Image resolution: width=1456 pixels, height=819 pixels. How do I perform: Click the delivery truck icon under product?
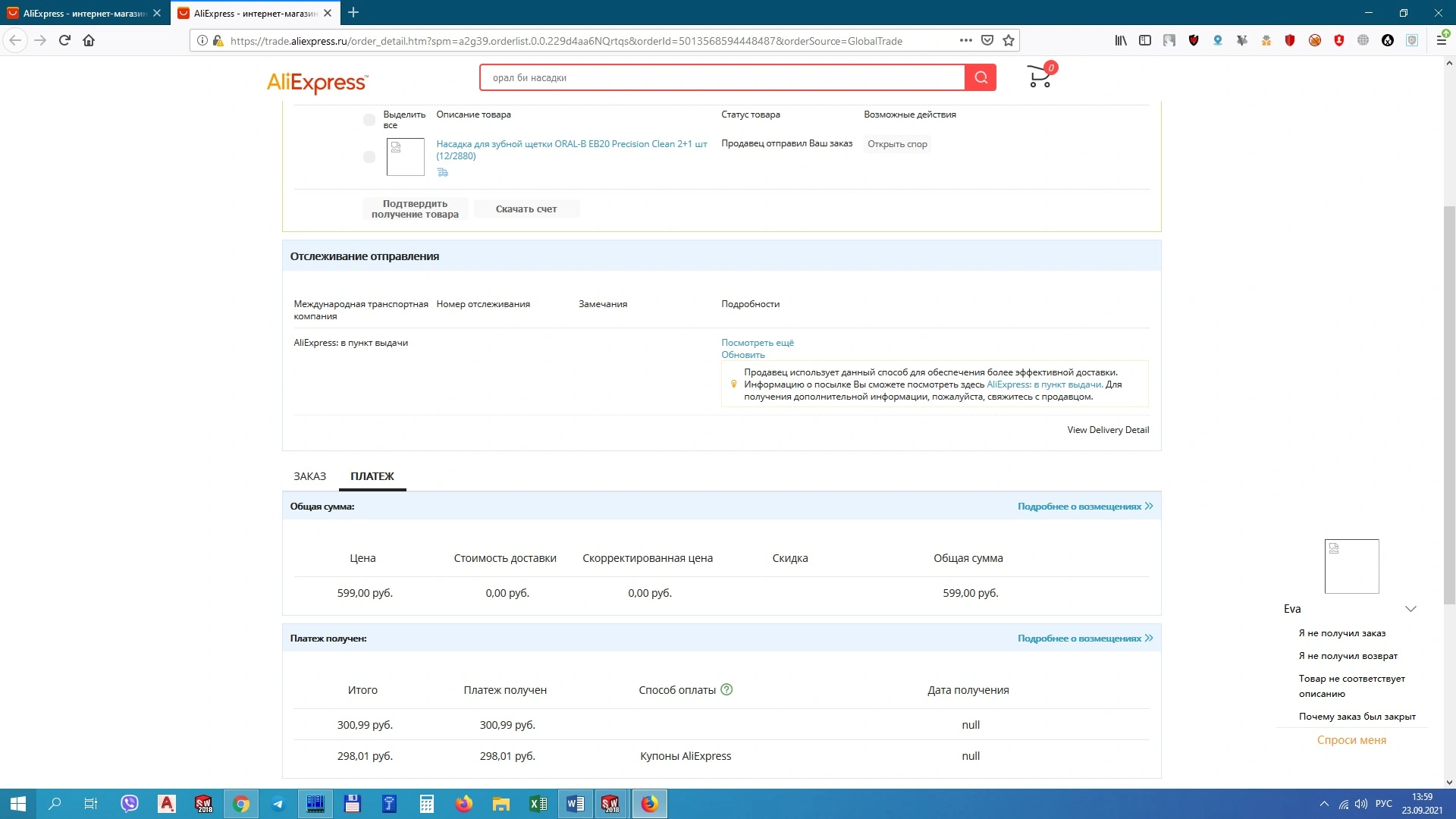[443, 173]
